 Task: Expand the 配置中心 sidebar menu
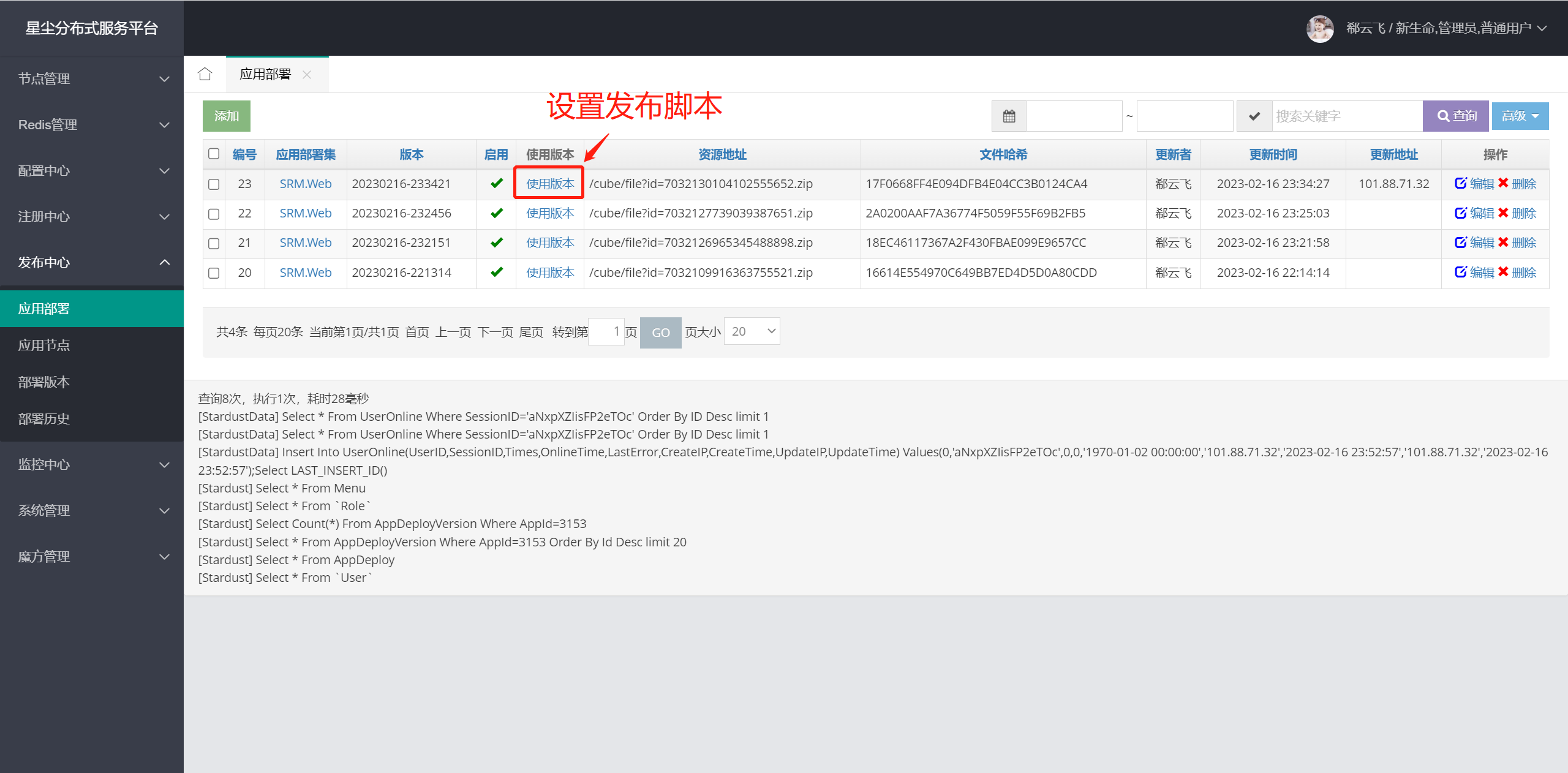pos(92,171)
